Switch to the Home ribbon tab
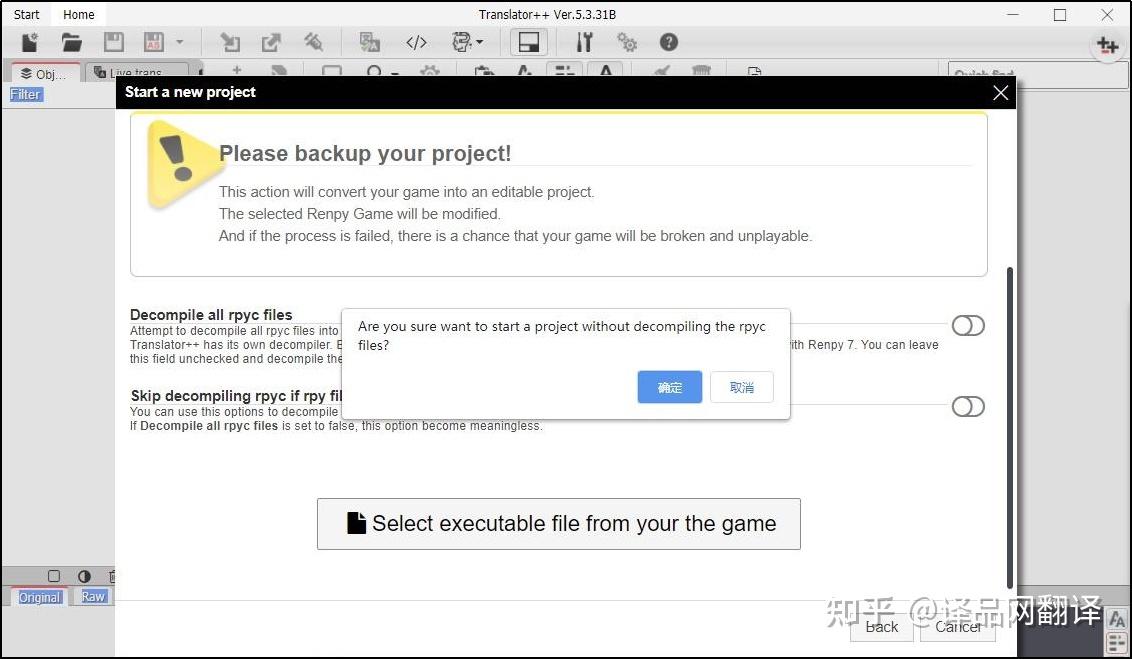This screenshot has width=1132, height=659. coord(79,14)
